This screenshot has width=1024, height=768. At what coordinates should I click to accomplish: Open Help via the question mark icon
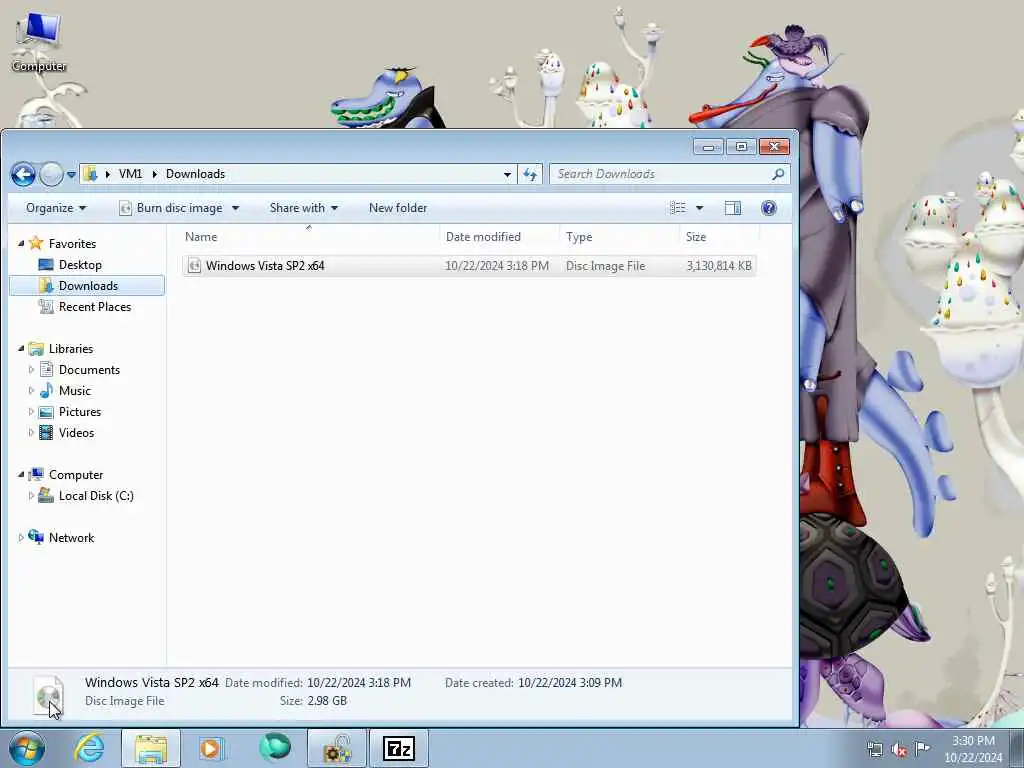[x=769, y=208]
